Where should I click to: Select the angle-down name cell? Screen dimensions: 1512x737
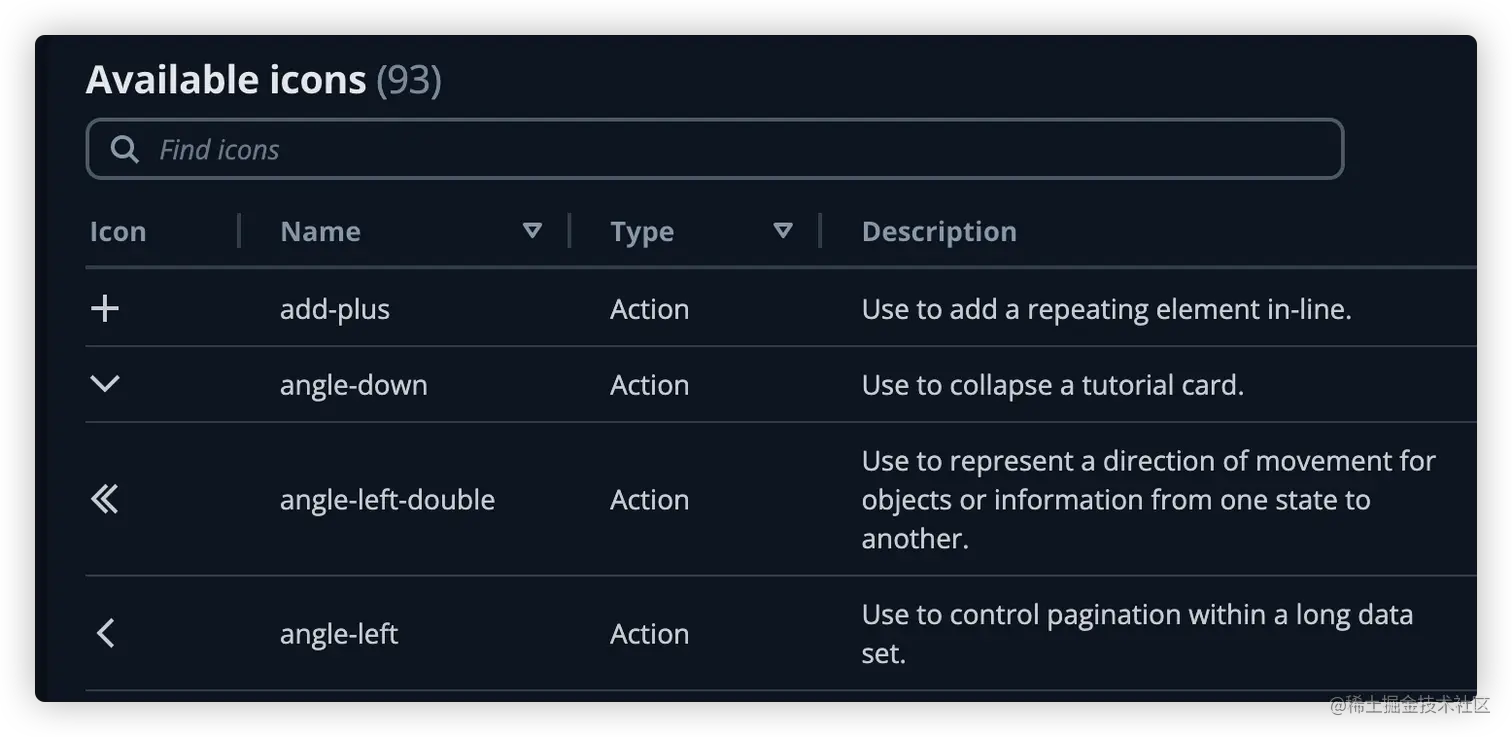point(353,385)
